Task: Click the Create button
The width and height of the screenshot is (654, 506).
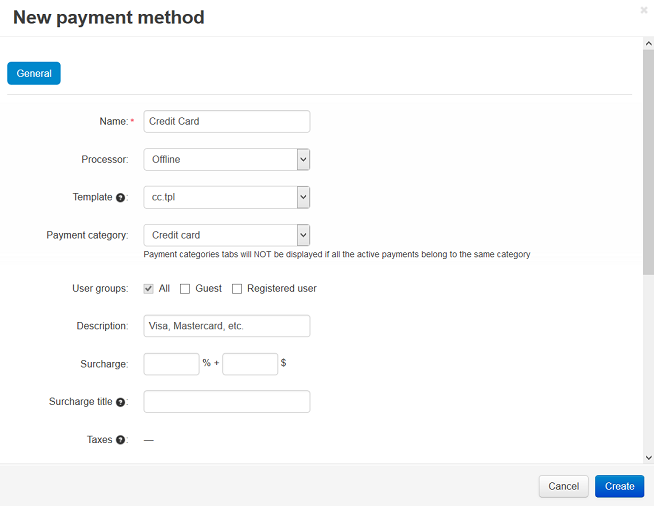Action: click(619, 486)
